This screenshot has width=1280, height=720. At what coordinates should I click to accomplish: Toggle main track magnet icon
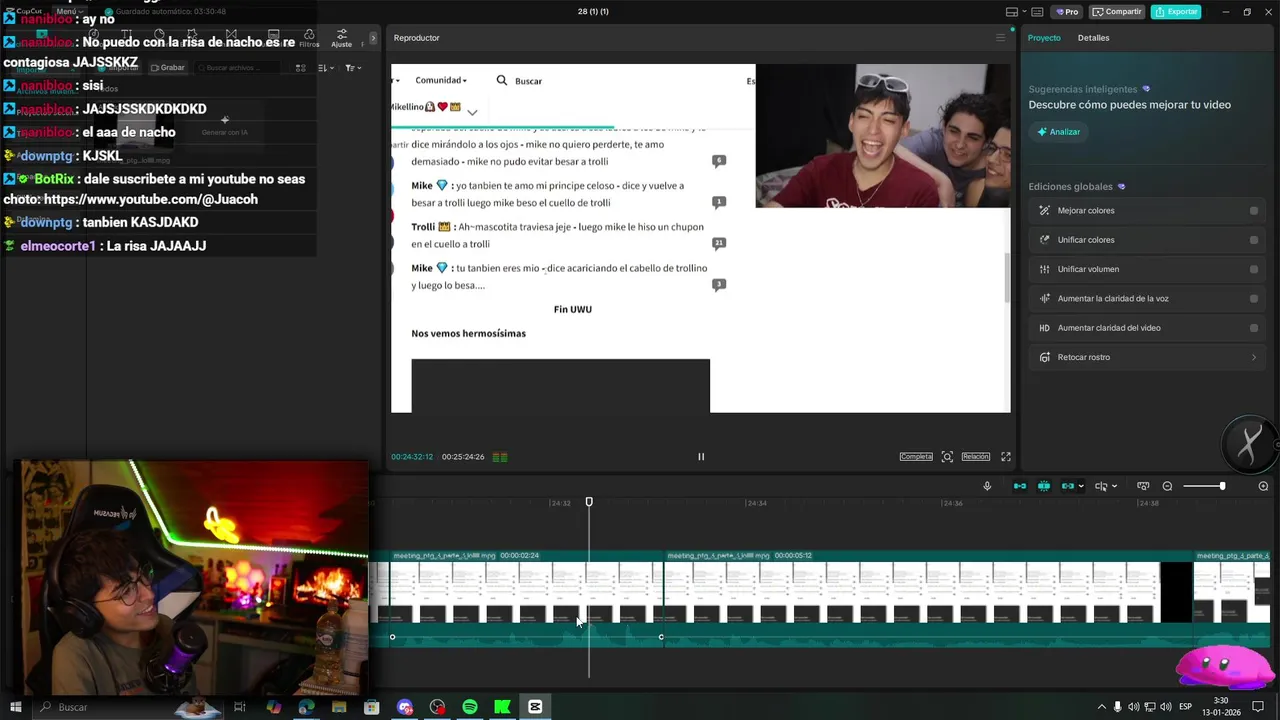tap(1020, 486)
